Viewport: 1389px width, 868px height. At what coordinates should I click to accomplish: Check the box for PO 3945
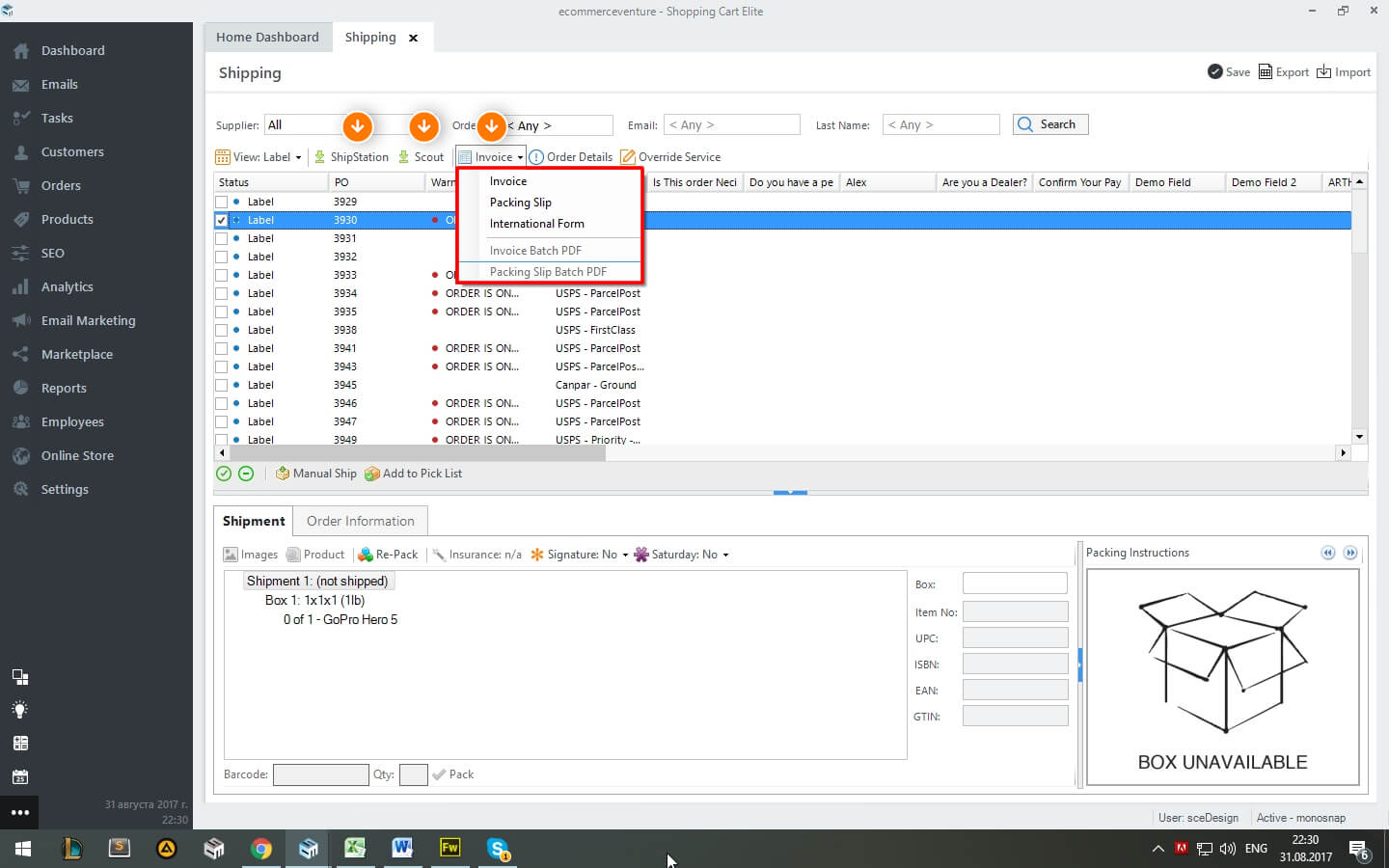click(x=222, y=386)
